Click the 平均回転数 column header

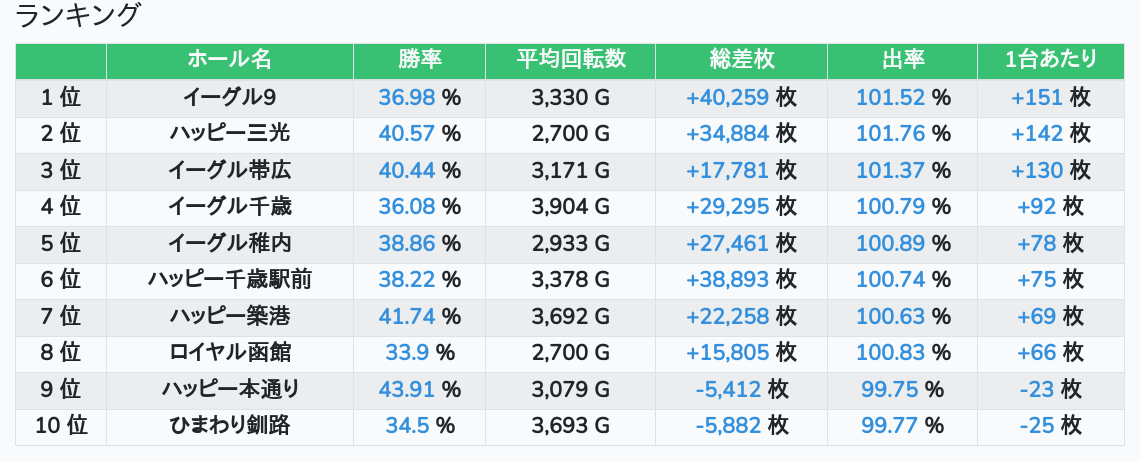pyautogui.click(x=570, y=60)
